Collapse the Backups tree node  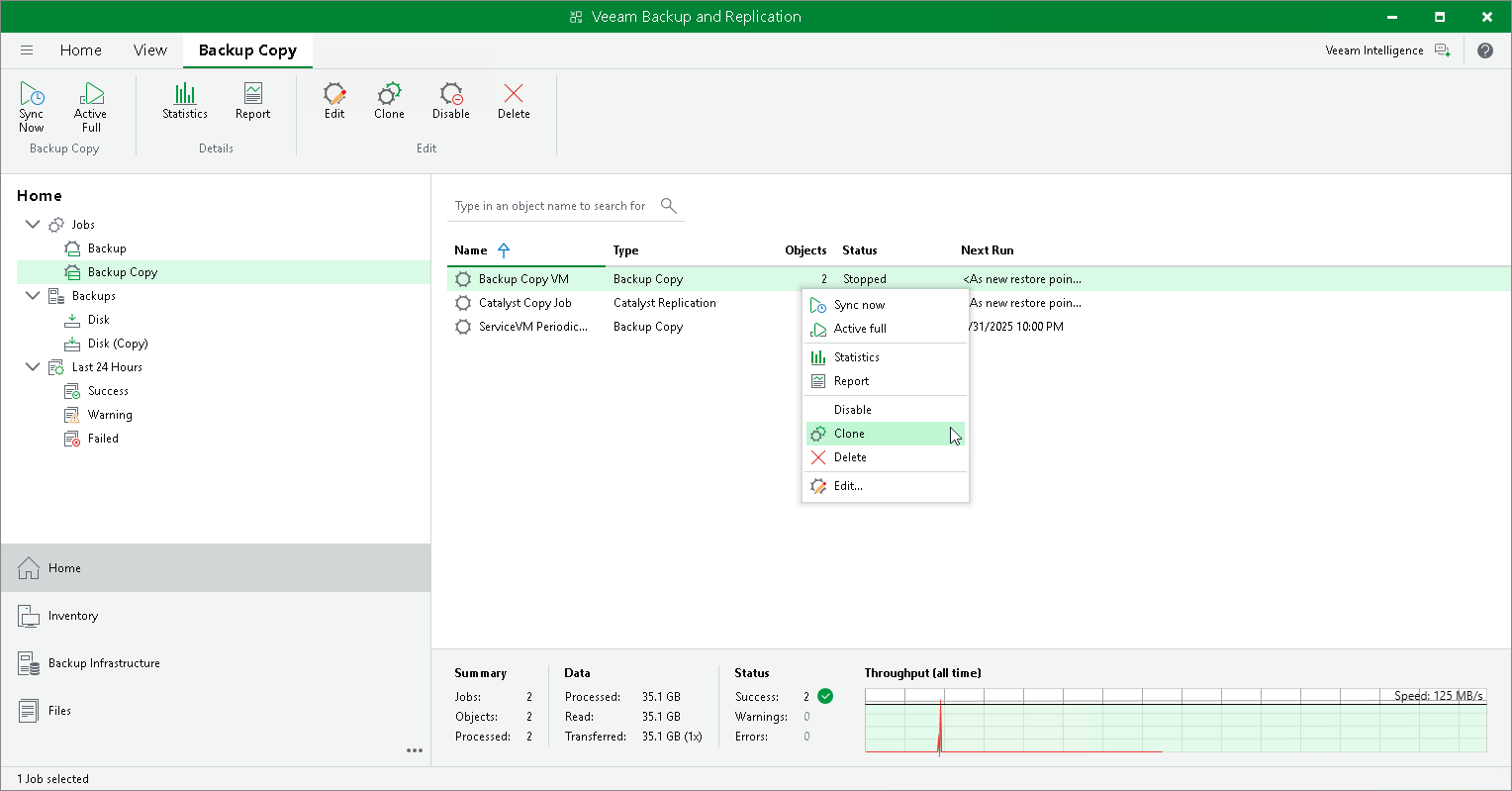point(33,296)
